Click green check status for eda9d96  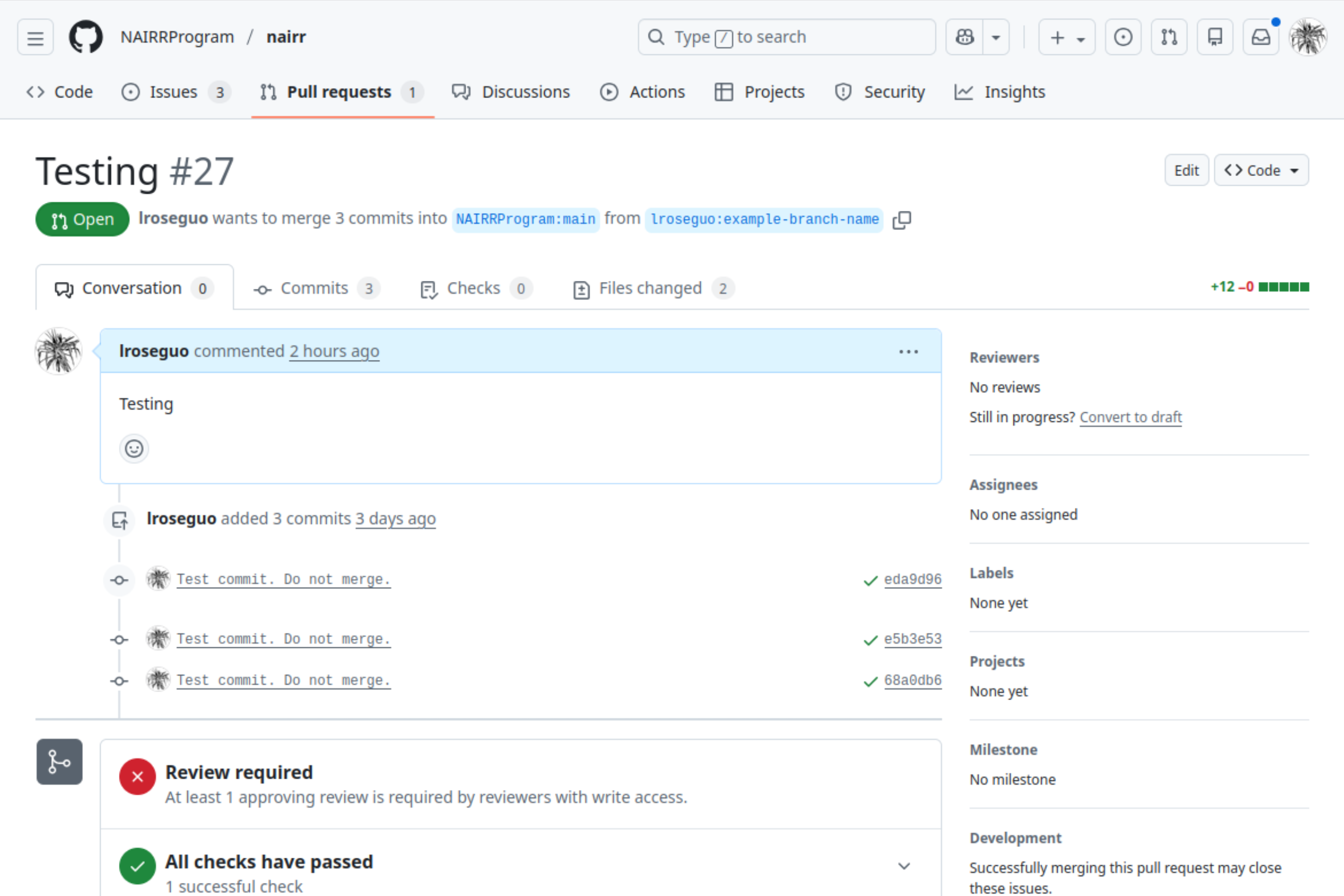click(870, 581)
